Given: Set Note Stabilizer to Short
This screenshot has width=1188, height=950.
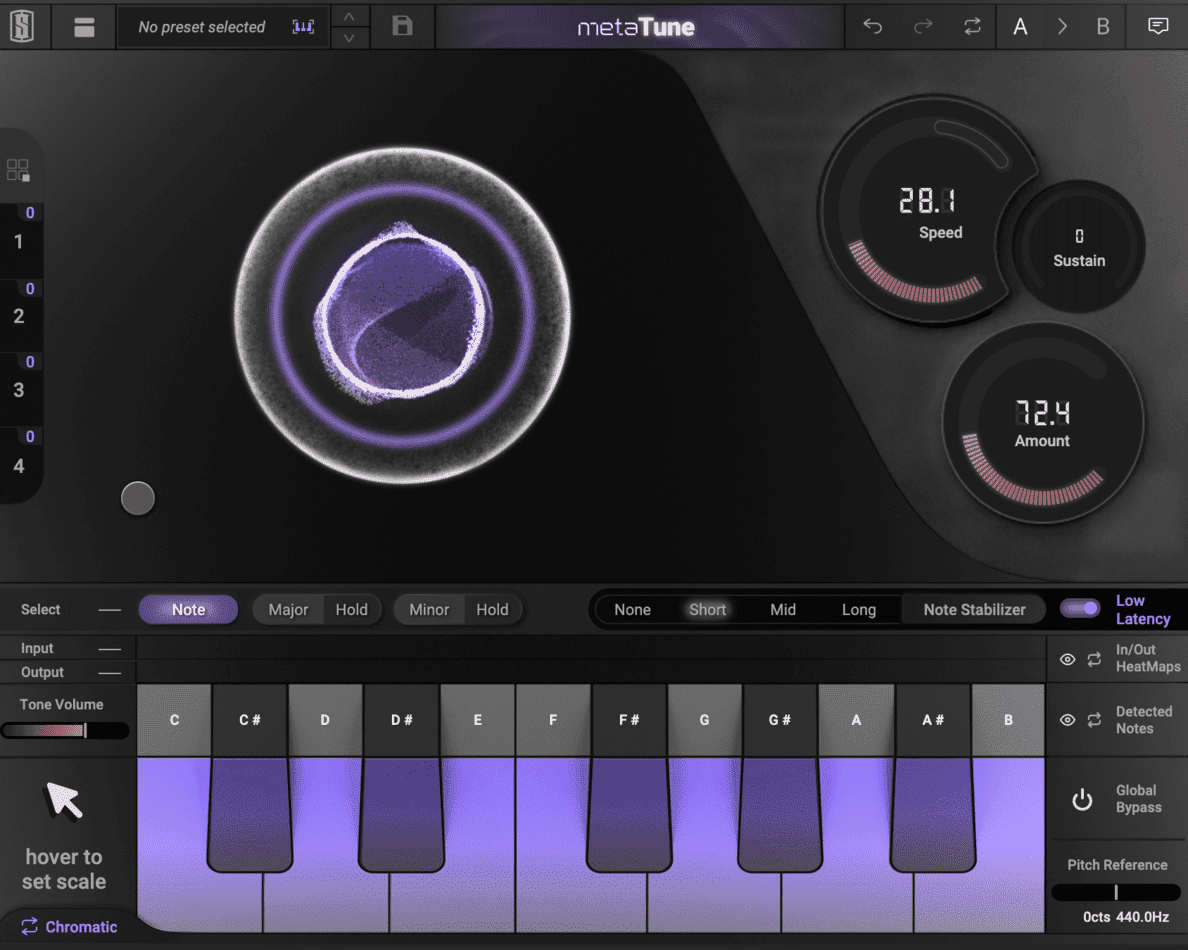Looking at the screenshot, I should point(708,609).
